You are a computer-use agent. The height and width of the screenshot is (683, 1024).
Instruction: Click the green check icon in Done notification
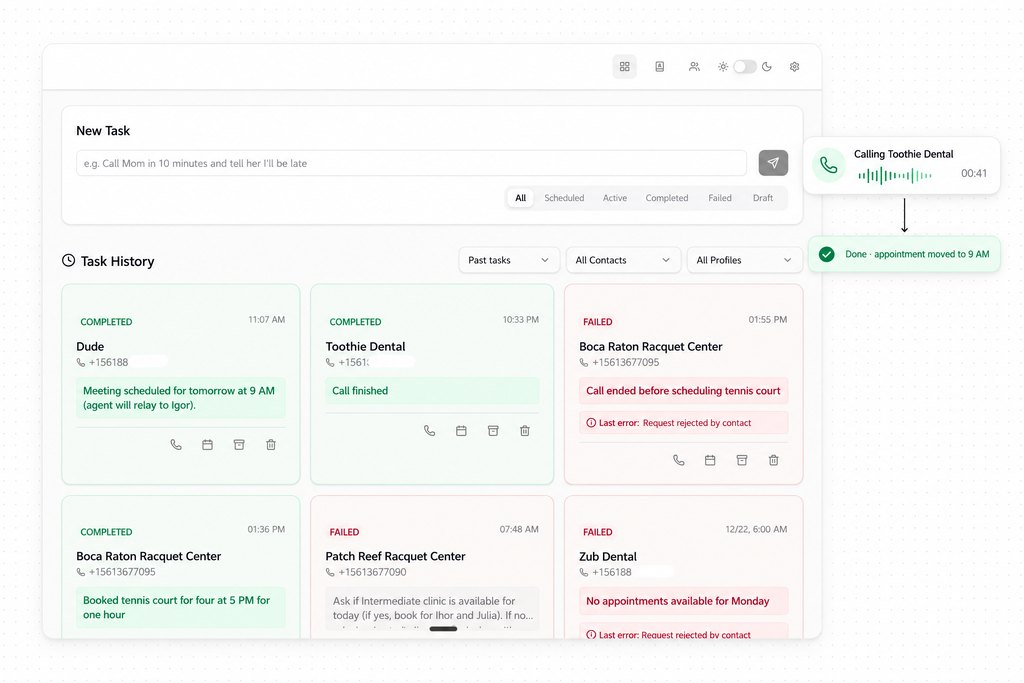[x=827, y=254]
